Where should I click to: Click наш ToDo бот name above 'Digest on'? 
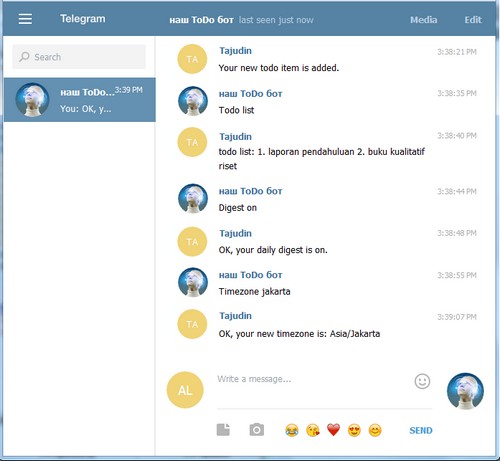point(250,191)
